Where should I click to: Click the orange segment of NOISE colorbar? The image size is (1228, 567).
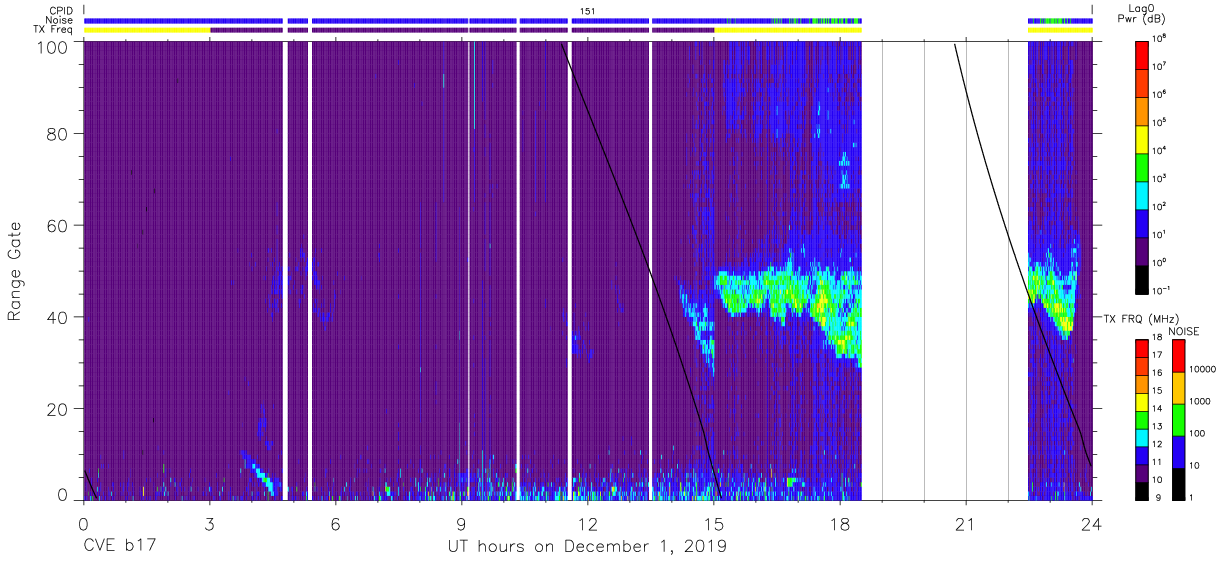pos(1179,387)
